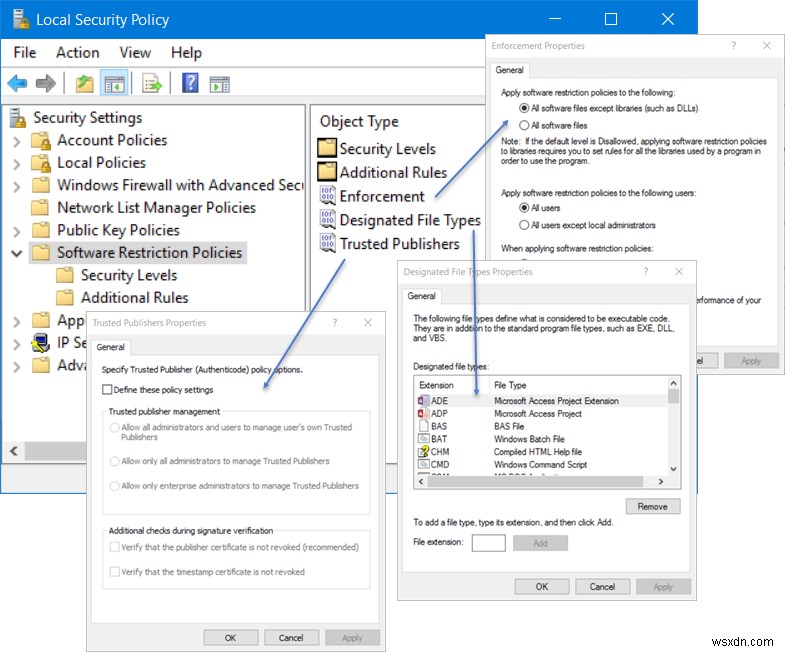
Task: Select General tab in Enforcement Properties
Action: coord(510,70)
